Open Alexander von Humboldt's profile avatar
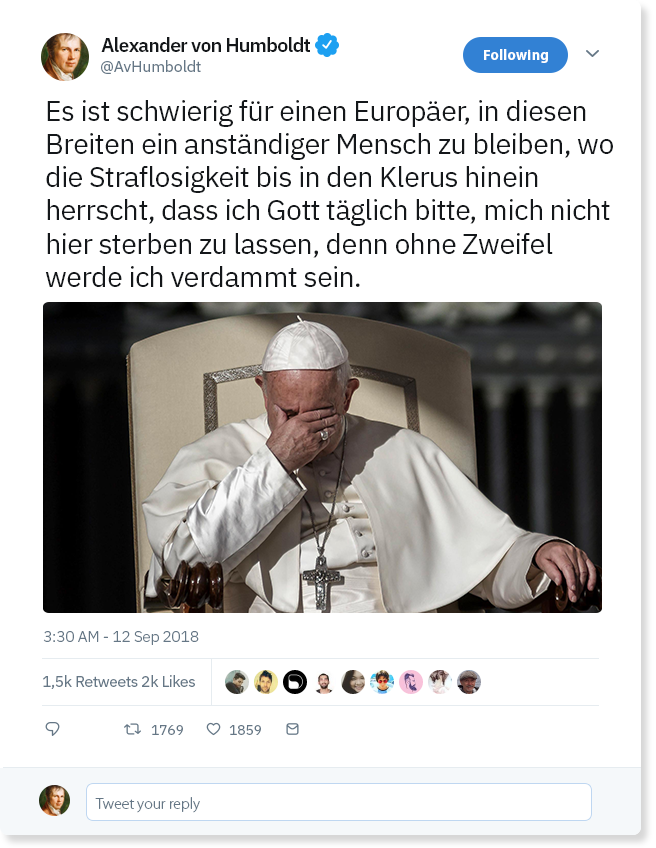 tap(65, 56)
